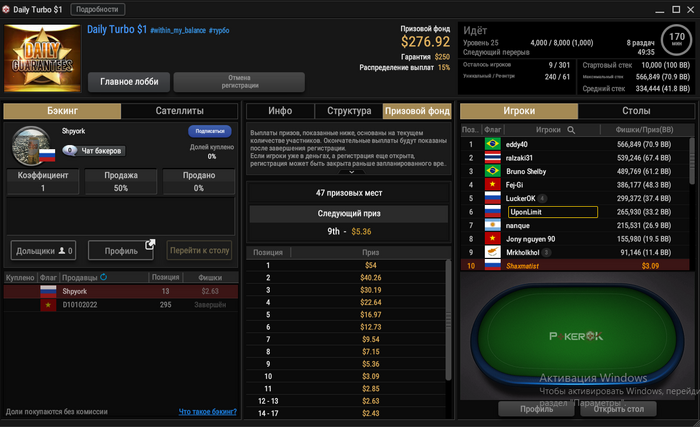Expand the payout info text chevron
The image size is (700, 427).
pyautogui.click(x=351, y=172)
